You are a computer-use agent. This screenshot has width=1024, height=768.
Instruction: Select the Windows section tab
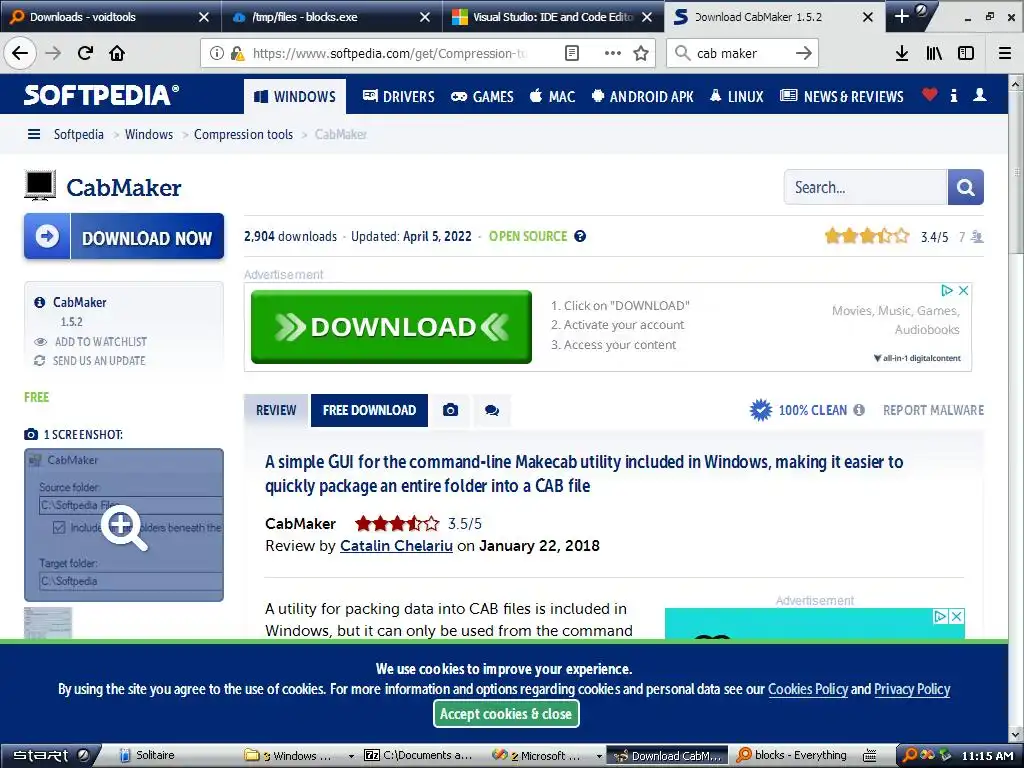click(295, 97)
